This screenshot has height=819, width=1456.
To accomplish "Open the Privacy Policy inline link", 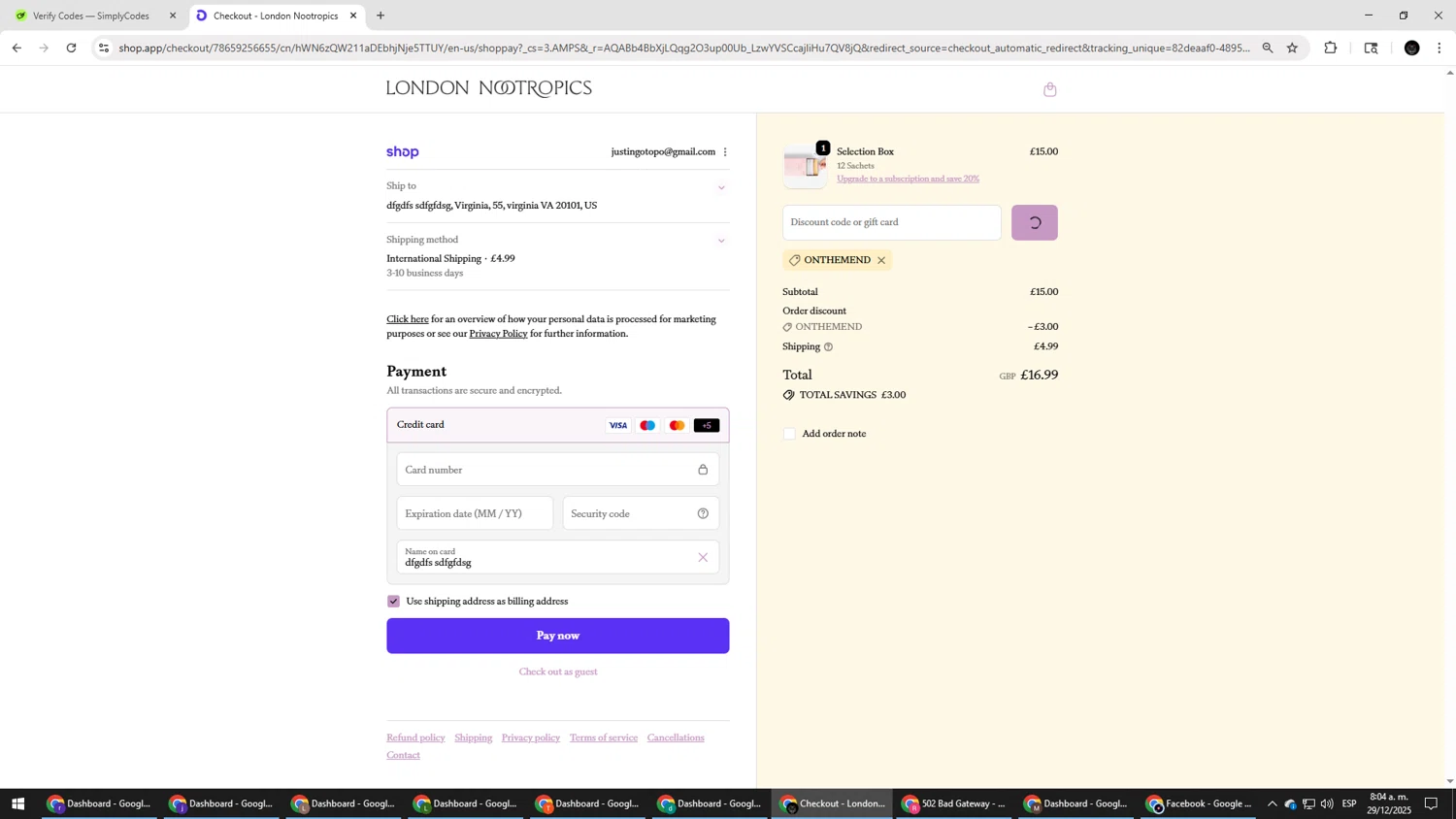I will coord(498,334).
